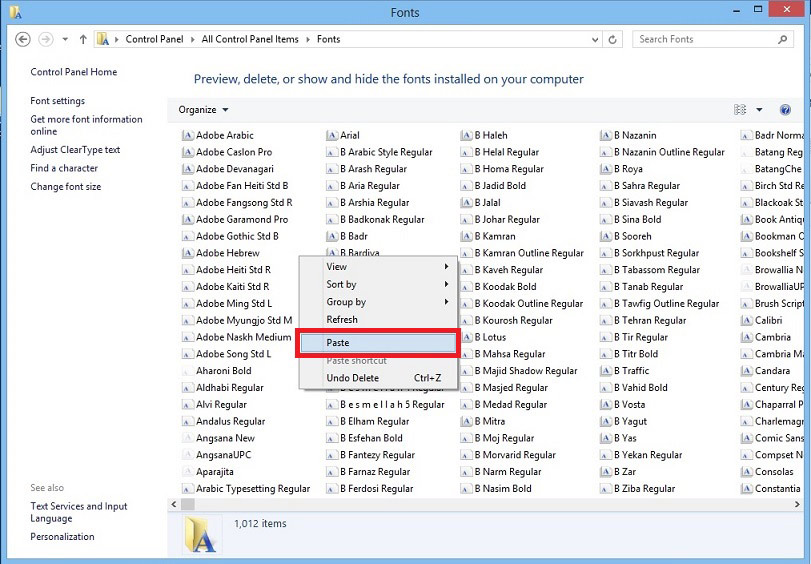The image size is (811, 564).
Task: Open the Fonts help button
Action: (785, 110)
